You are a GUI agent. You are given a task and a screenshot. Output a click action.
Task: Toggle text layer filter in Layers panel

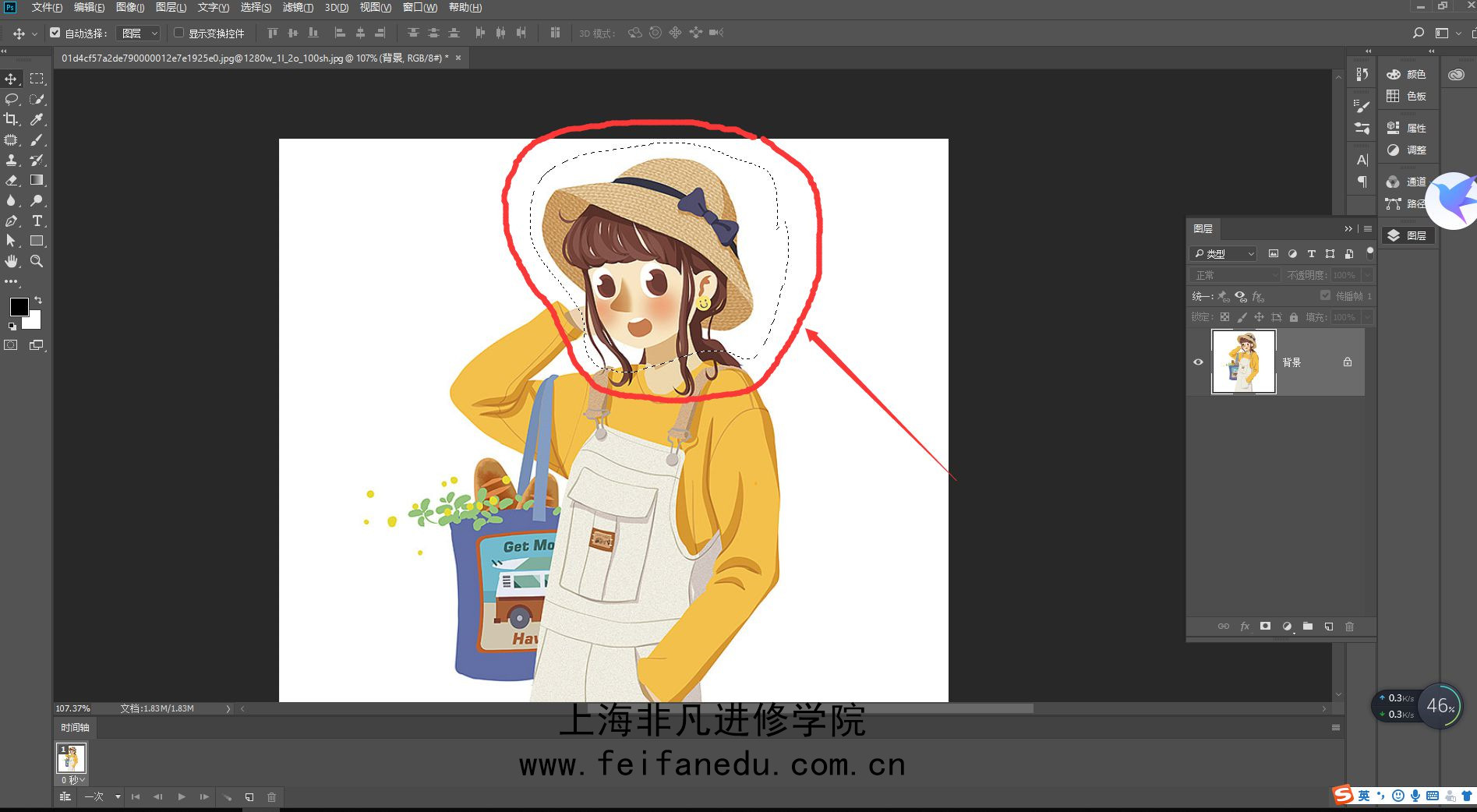(1312, 254)
